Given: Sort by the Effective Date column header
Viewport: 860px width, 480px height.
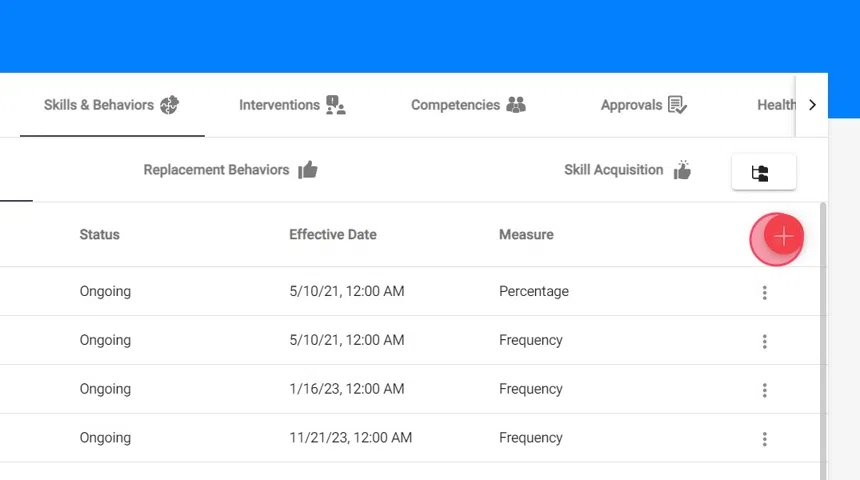Looking at the screenshot, I should (x=333, y=235).
